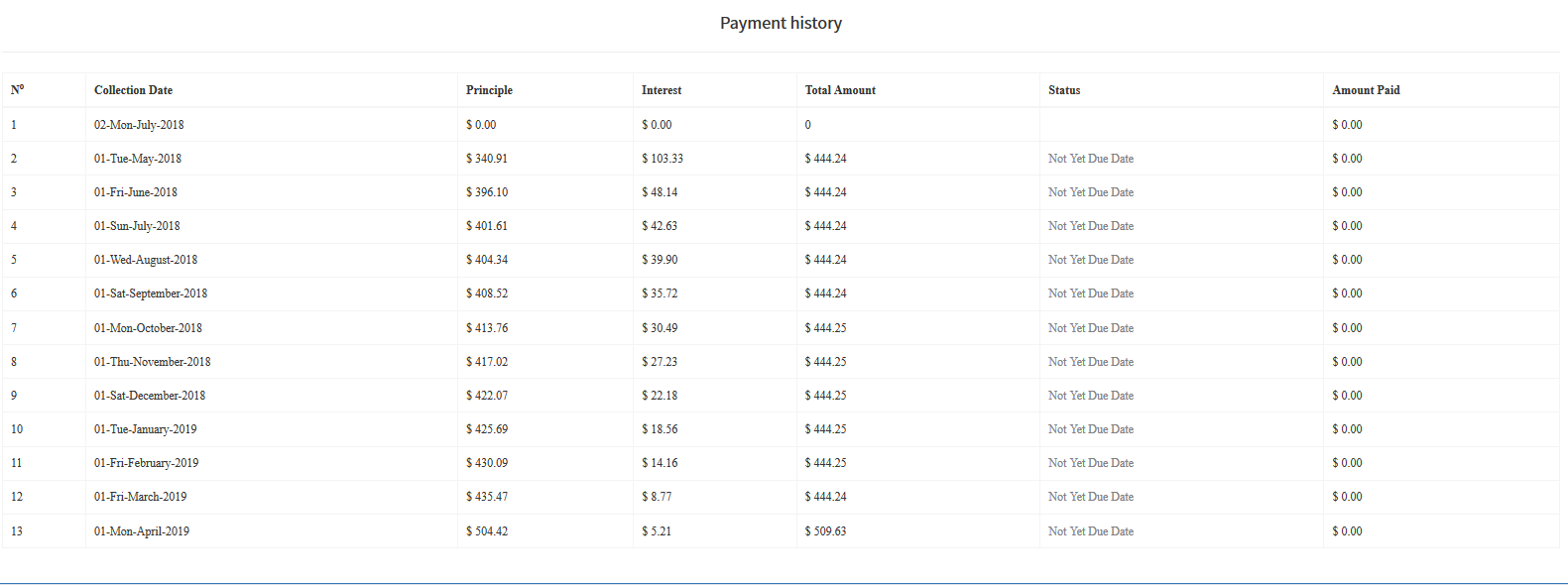The height and width of the screenshot is (585, 1568).
Task: Click the Payment history heading
Action: click(781, 23)
